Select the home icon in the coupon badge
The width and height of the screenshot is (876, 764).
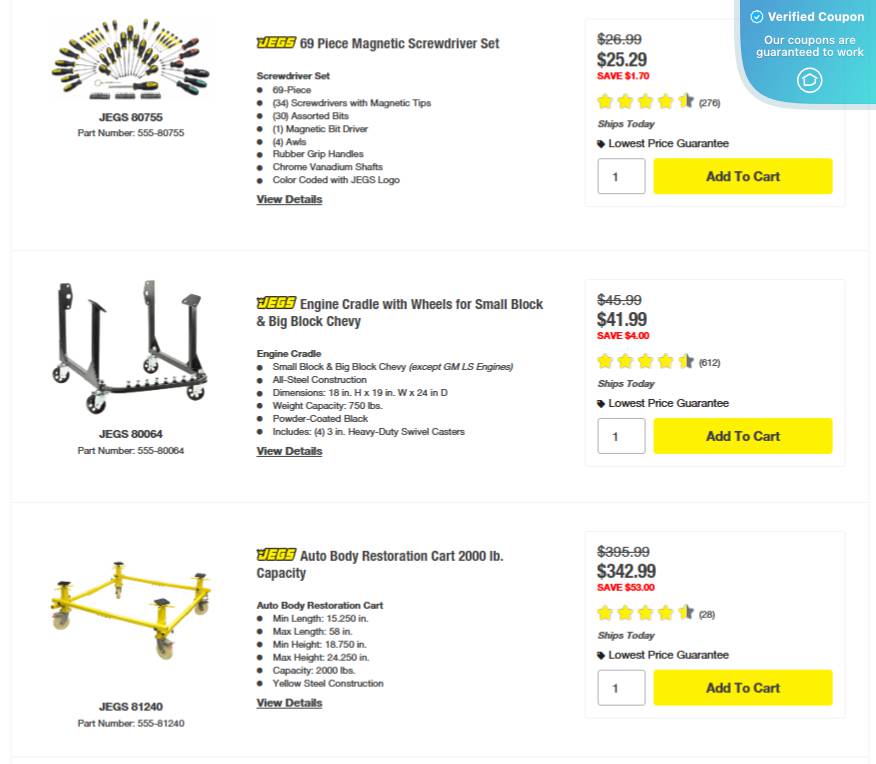coord(810,81)
